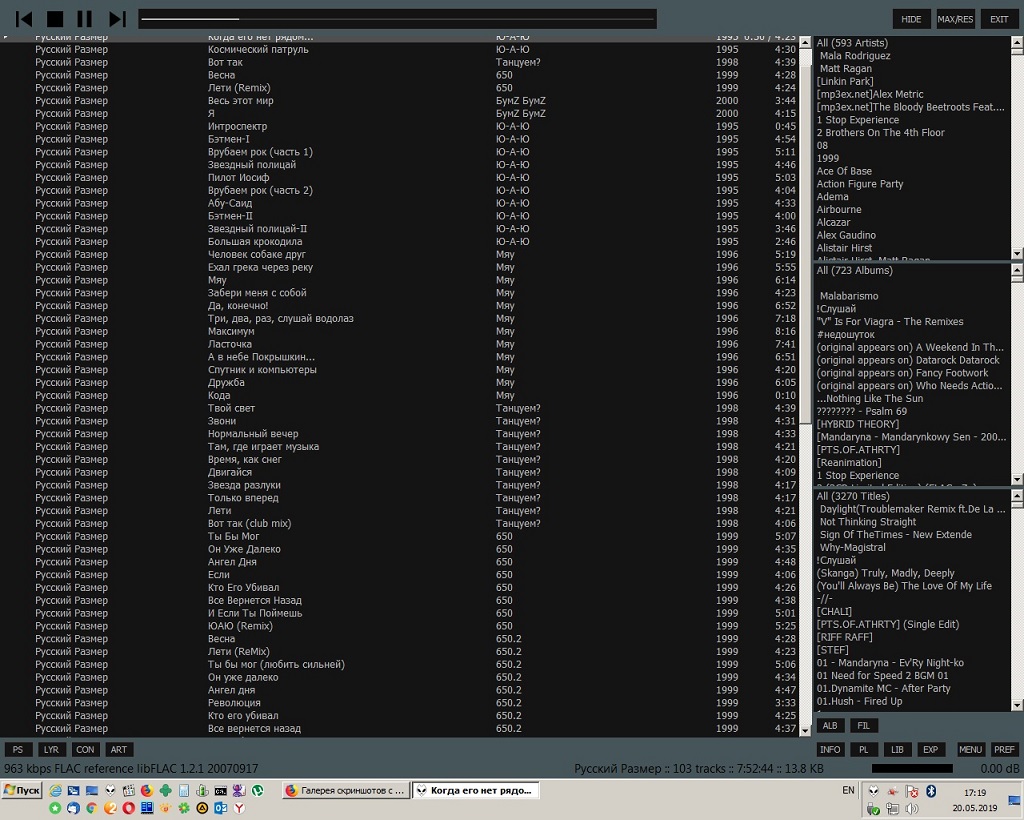Open the PS panel tab
Screen dimensions: 1024x820
pos(18,749)
